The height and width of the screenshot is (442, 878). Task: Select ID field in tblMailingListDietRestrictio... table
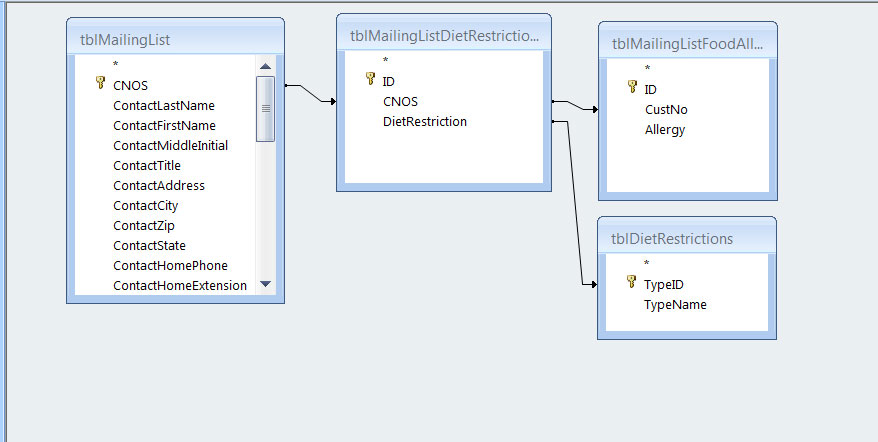point(388,81)
